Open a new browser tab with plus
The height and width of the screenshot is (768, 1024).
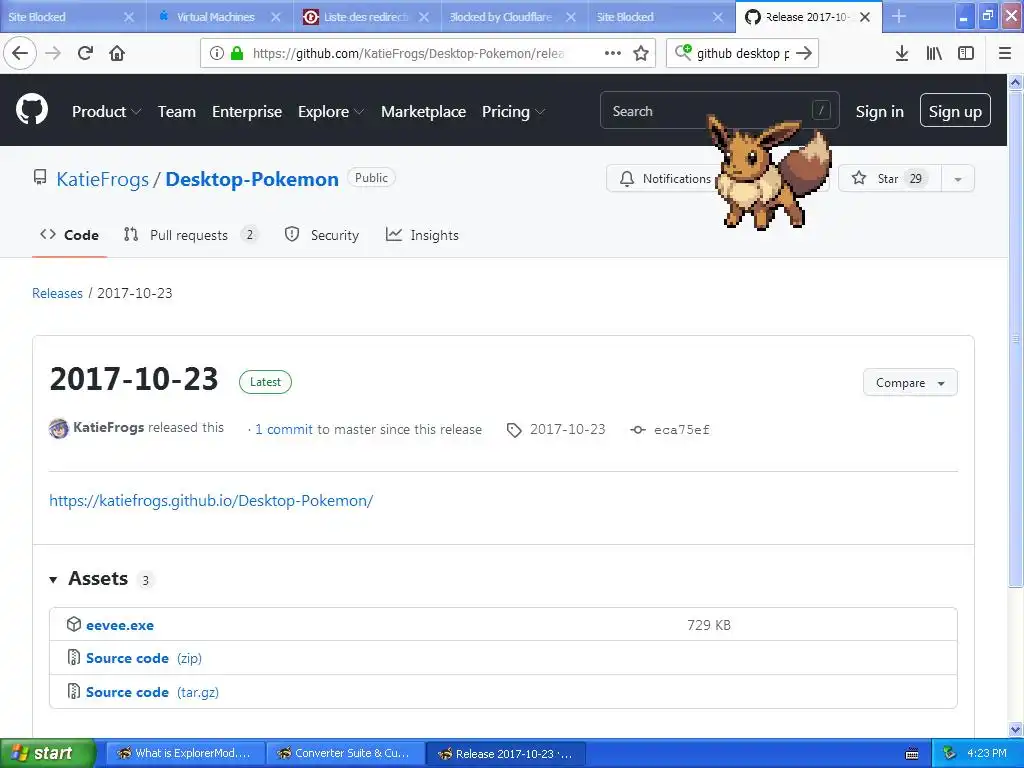pyautogui.click(x=899, y=16)
